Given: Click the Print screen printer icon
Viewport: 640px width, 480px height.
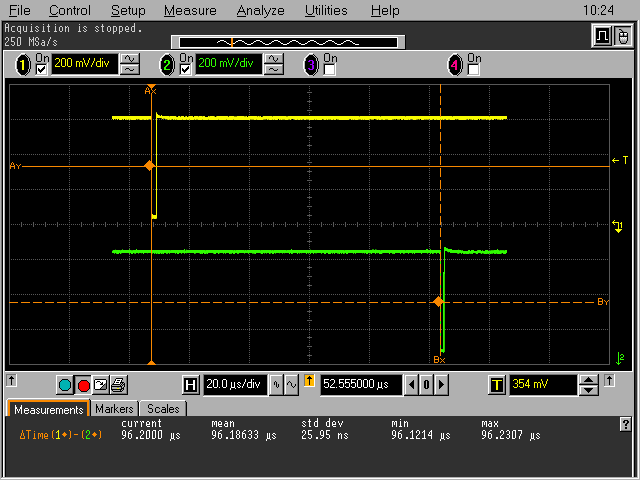Looking at the screenshot, I should pos(117,385).
